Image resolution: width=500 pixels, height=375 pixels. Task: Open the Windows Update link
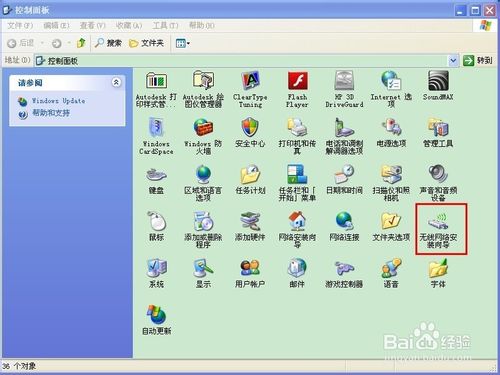tap(58, 101)
